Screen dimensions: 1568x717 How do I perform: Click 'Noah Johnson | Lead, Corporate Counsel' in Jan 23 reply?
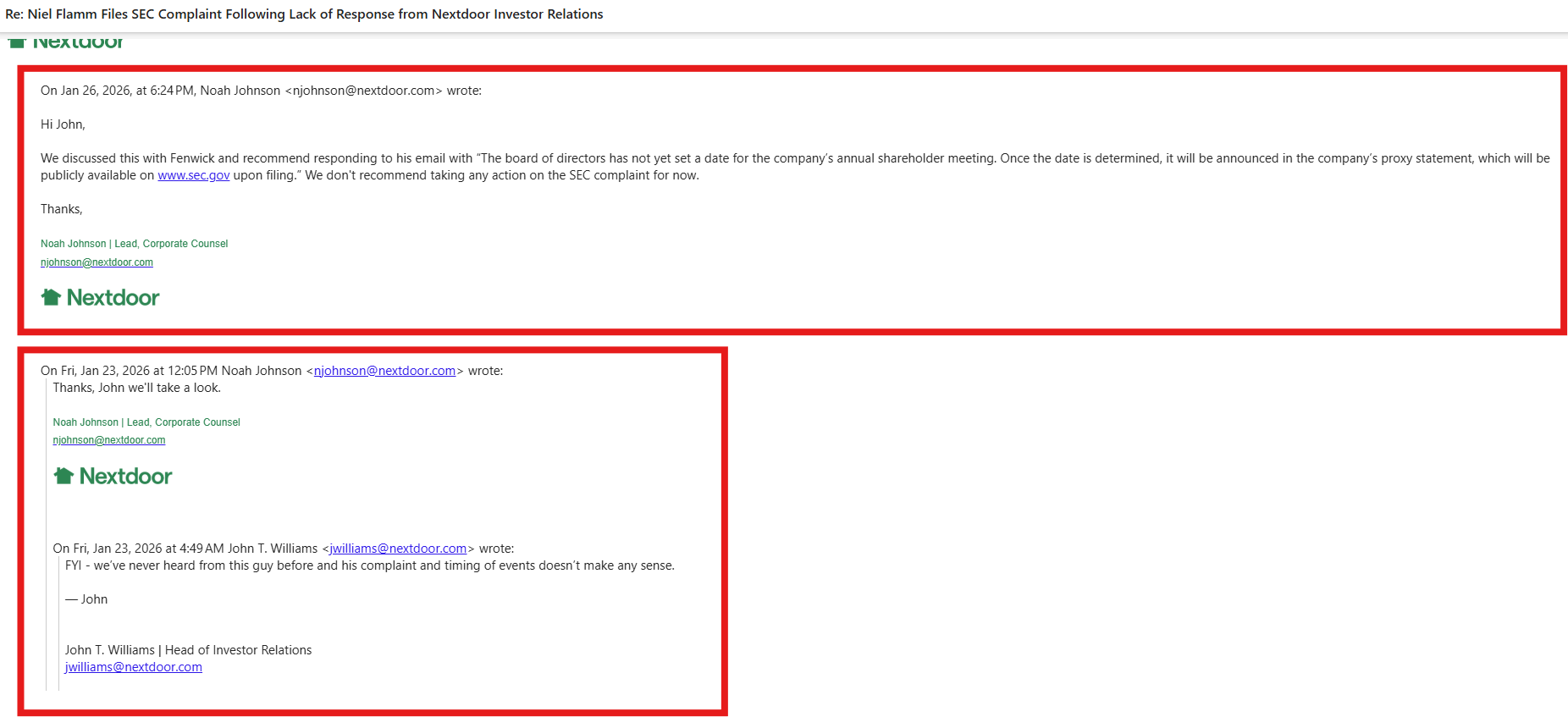(x=146, y=422)
